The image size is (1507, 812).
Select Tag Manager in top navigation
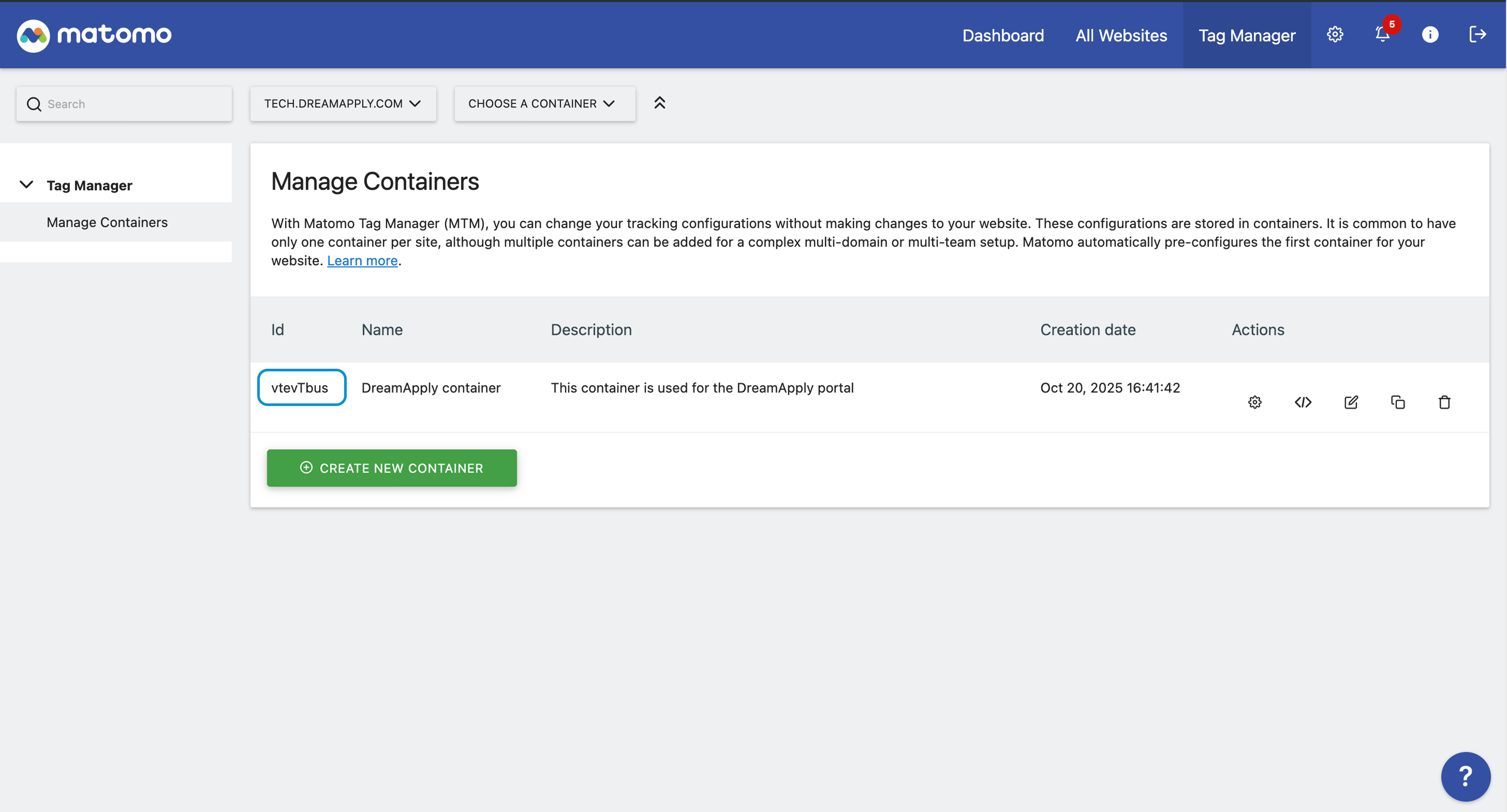pyautogui.click(x=1247, y=36)
